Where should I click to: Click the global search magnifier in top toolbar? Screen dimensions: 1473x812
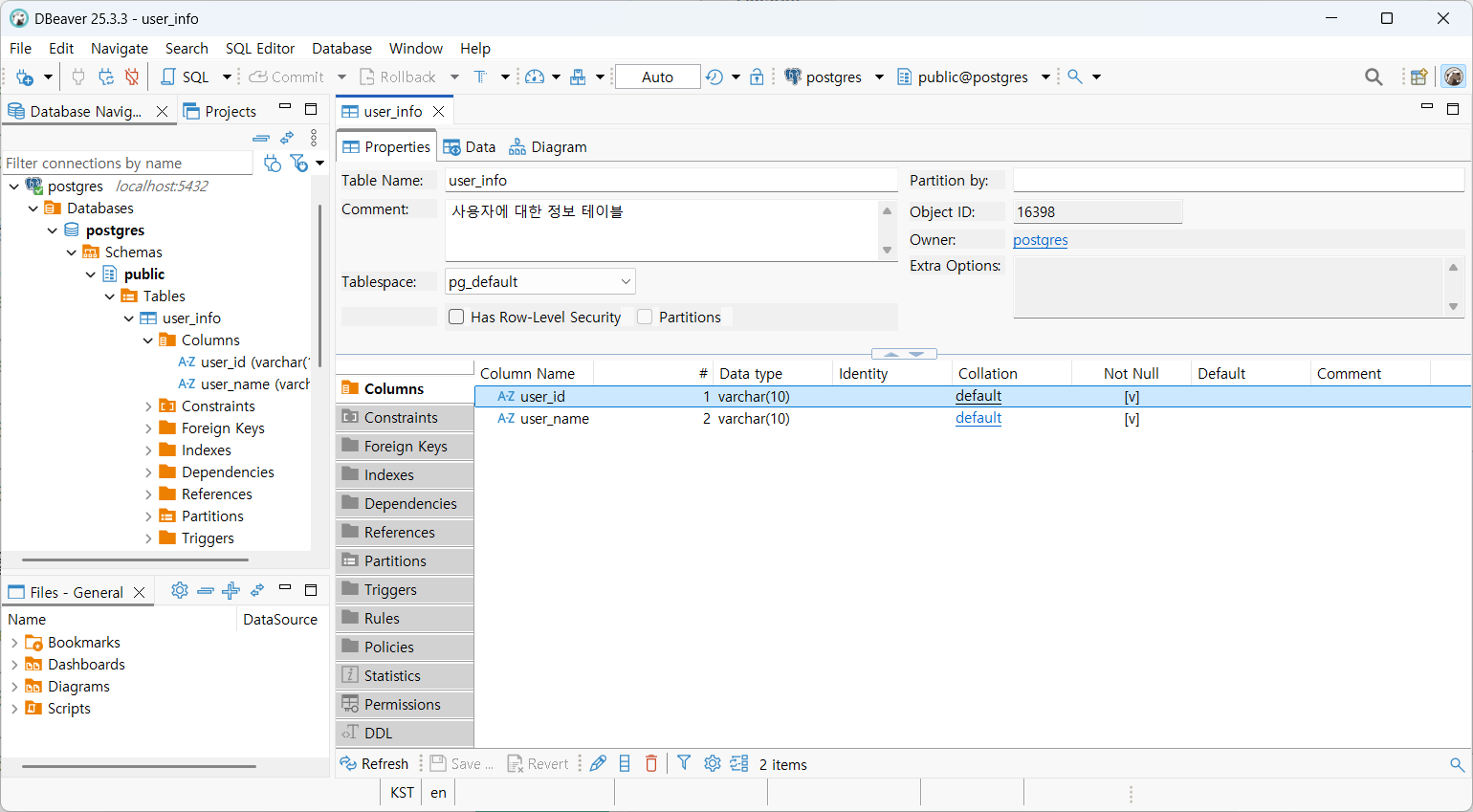coord(1374,77)
